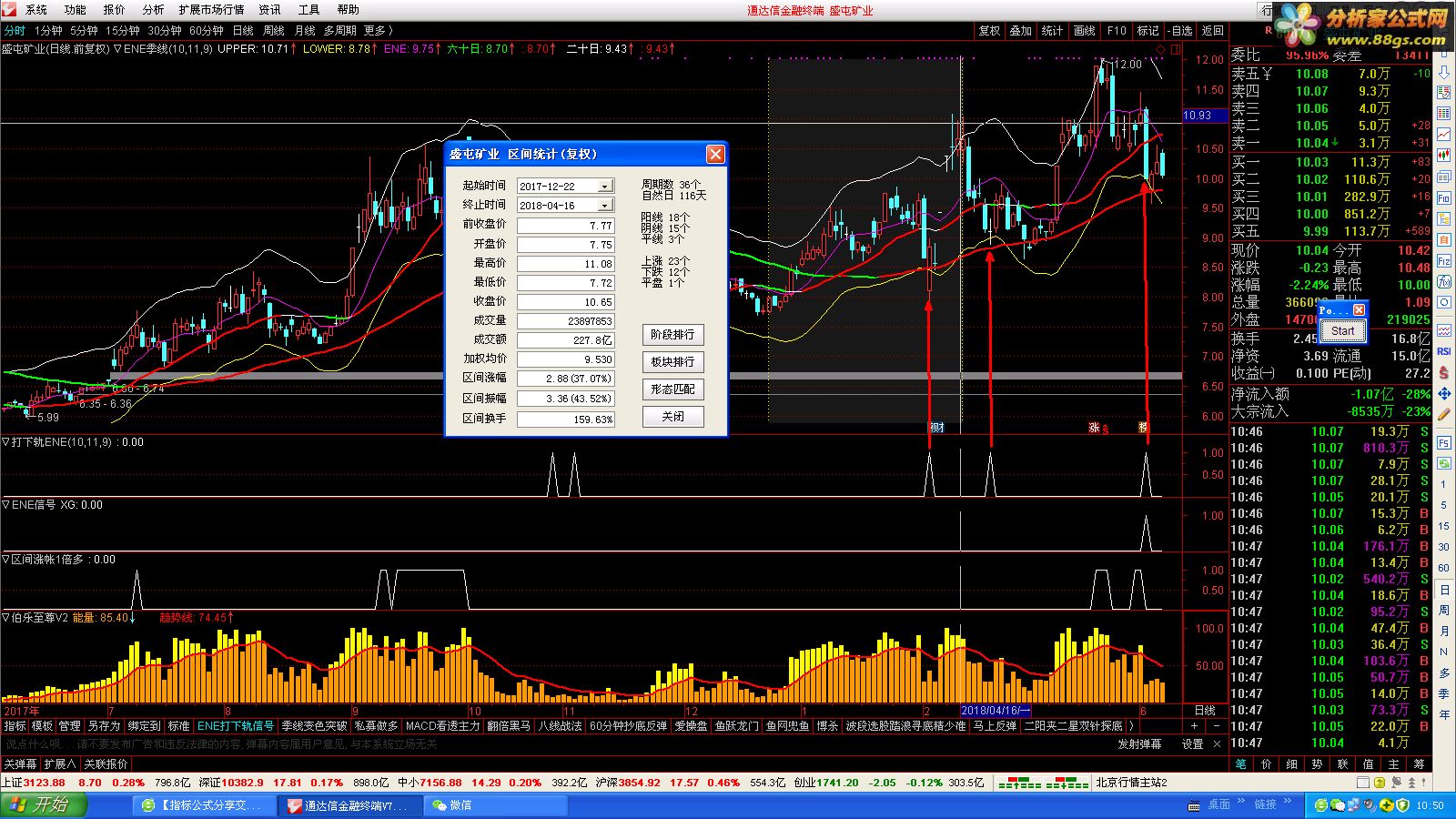
Task: Zoom out chart with minus button
Action: [1216, 726]
